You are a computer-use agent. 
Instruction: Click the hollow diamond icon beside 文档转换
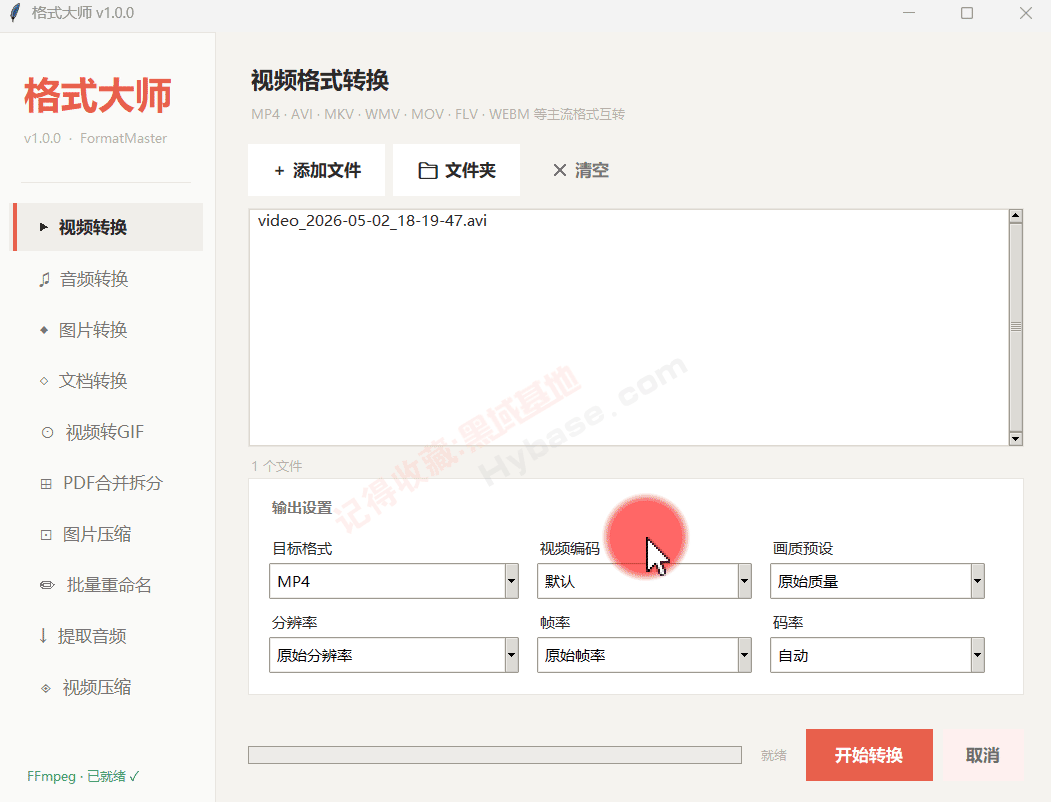pos(44,381)
